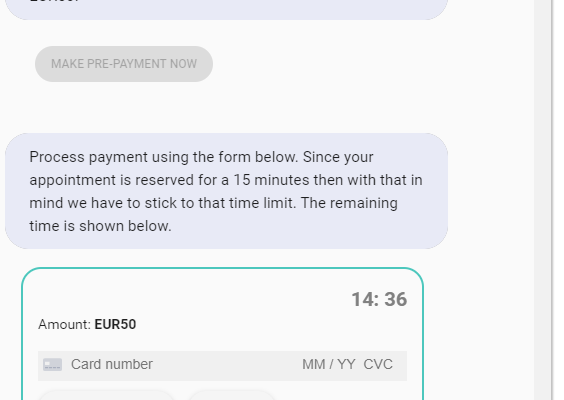564x400 pixels.
Task: Click blank space left of the timer in the payment form
Action: coord(187,299)
